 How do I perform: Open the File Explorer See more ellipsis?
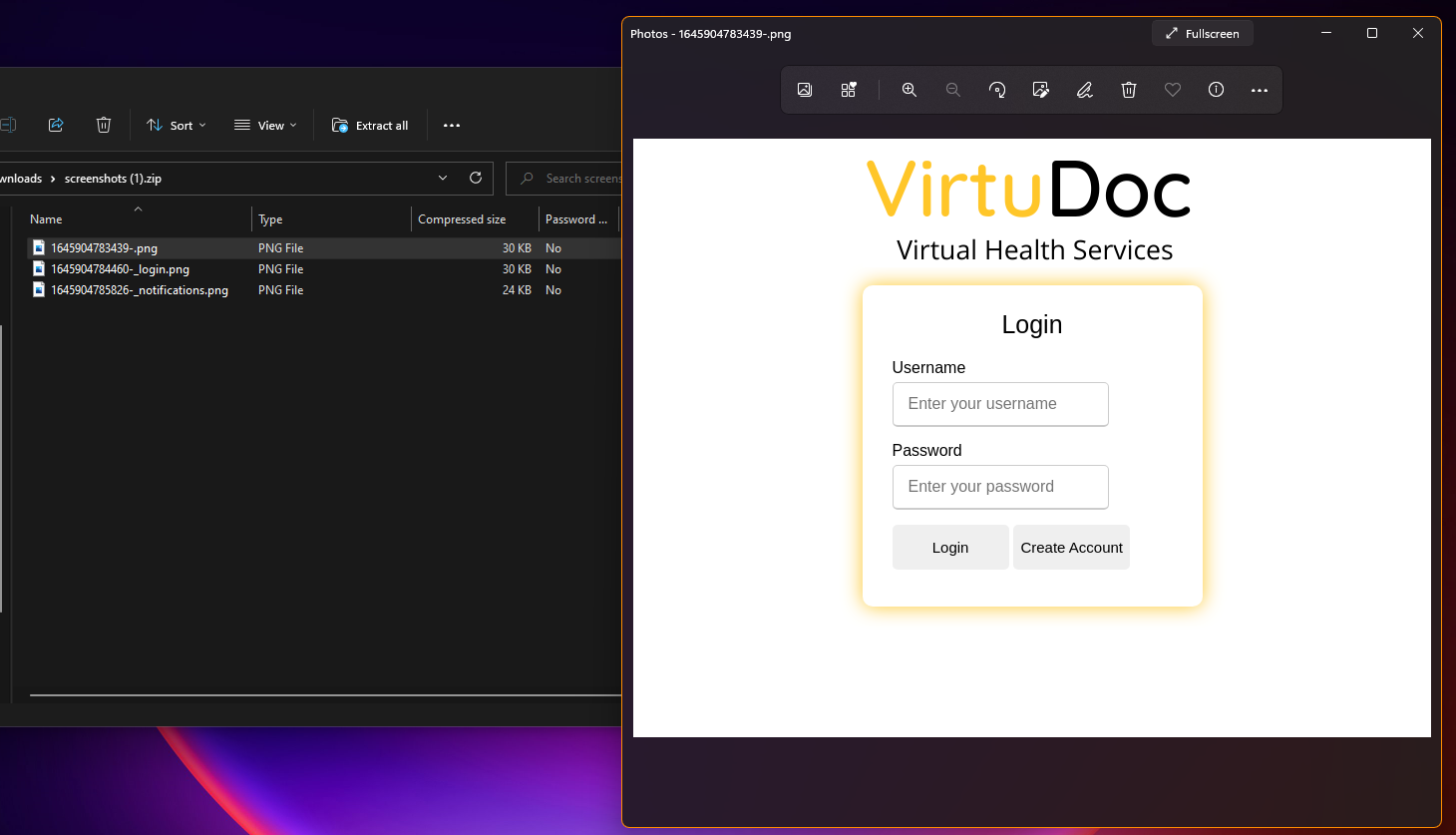pyautogui.click(x=452, y=126)
